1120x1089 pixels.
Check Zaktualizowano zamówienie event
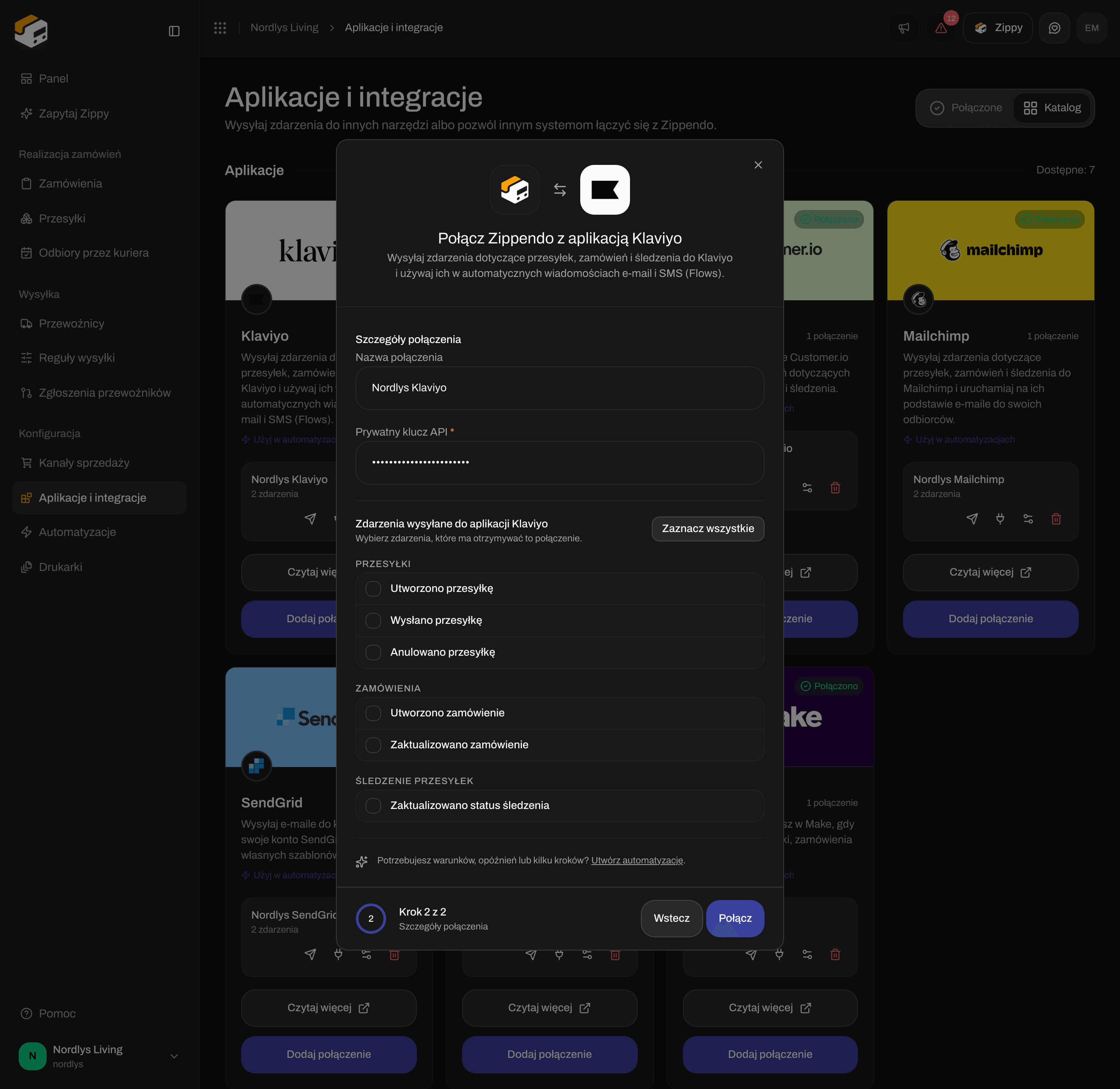tap(373, 745)
